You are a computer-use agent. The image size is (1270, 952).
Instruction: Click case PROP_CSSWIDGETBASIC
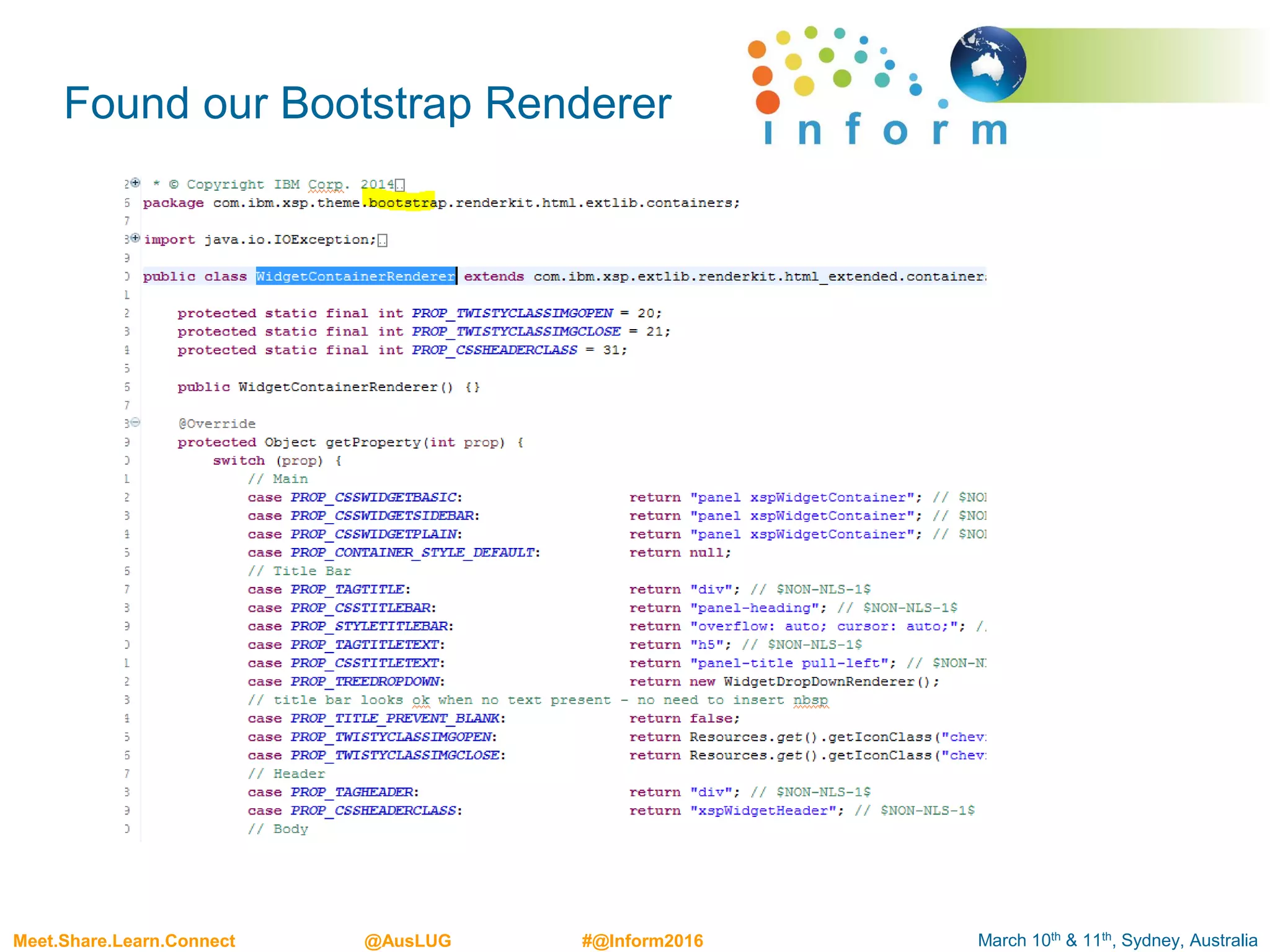point(355,498)
